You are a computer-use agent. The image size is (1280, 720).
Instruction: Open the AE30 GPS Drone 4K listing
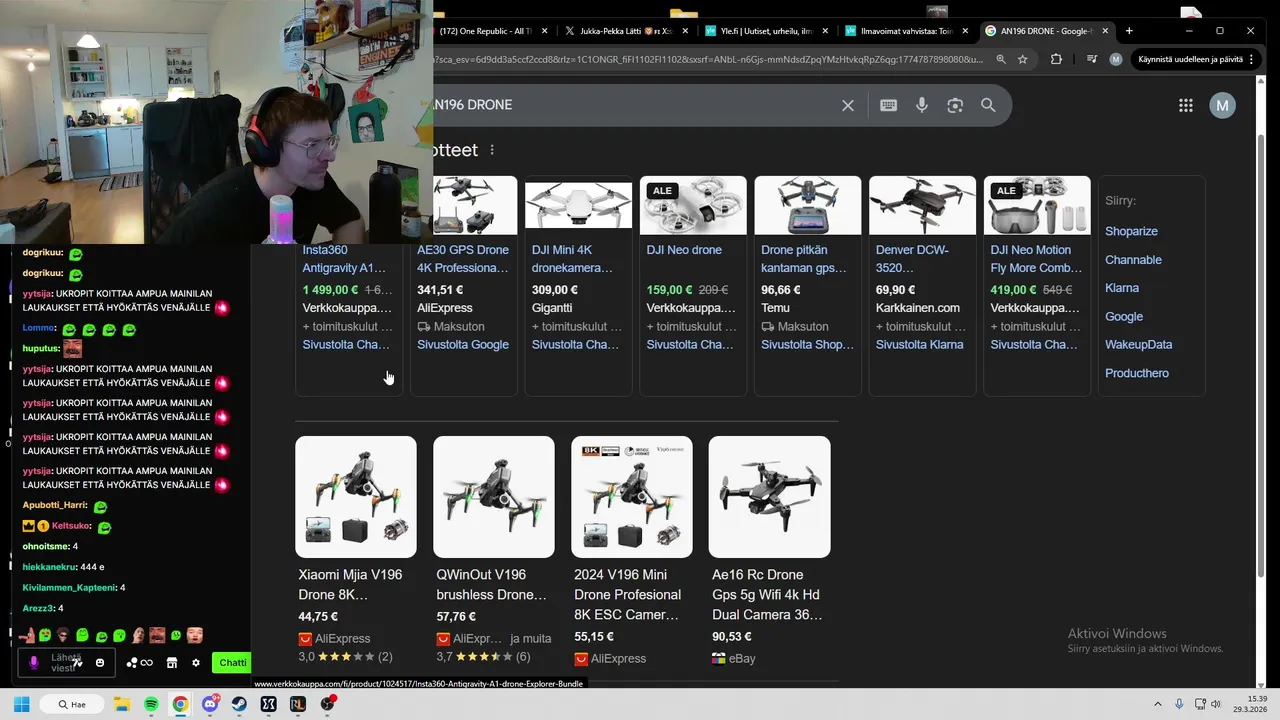(x=463, y=258)
